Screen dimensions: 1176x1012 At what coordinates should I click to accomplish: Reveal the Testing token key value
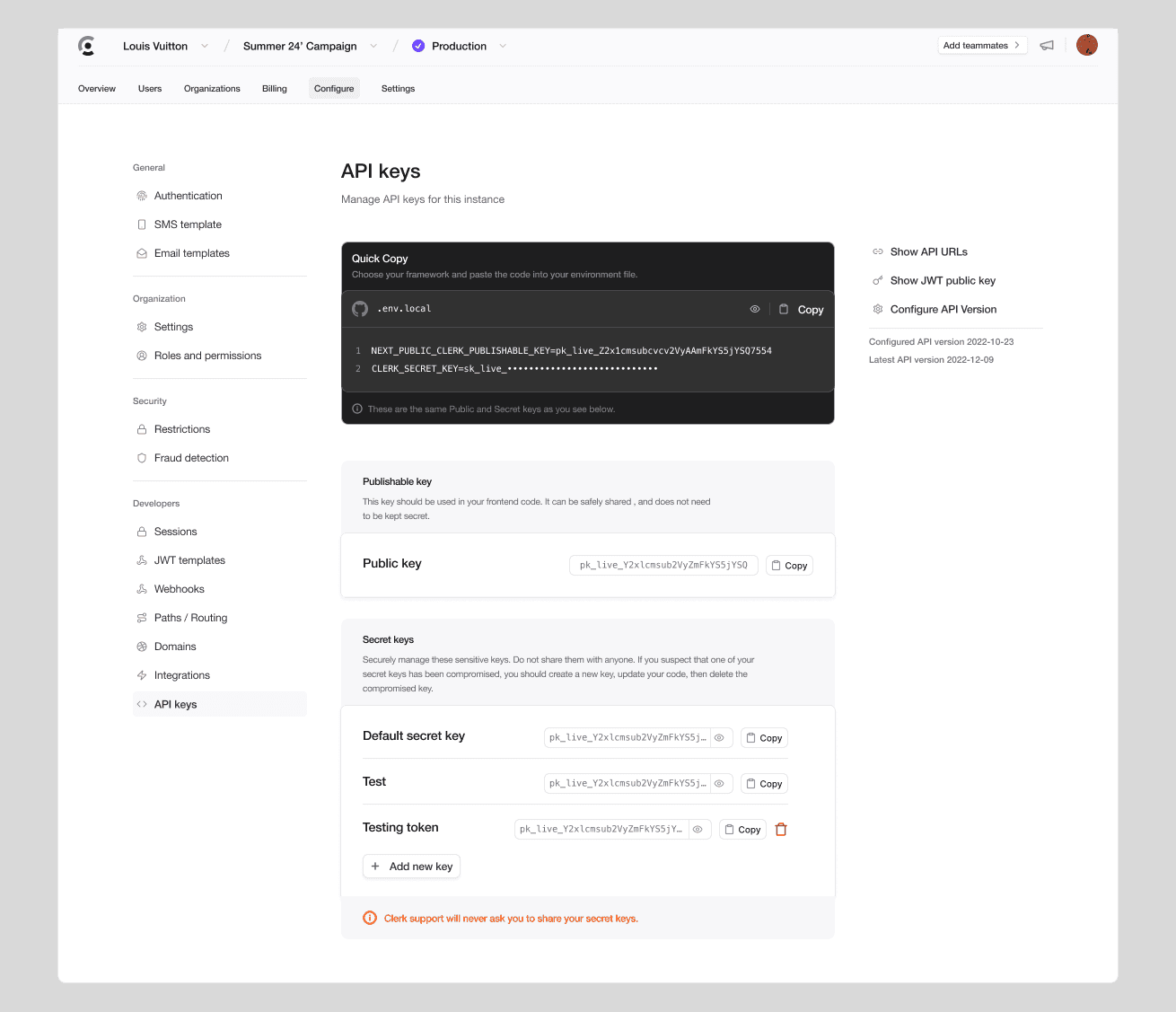698,829
